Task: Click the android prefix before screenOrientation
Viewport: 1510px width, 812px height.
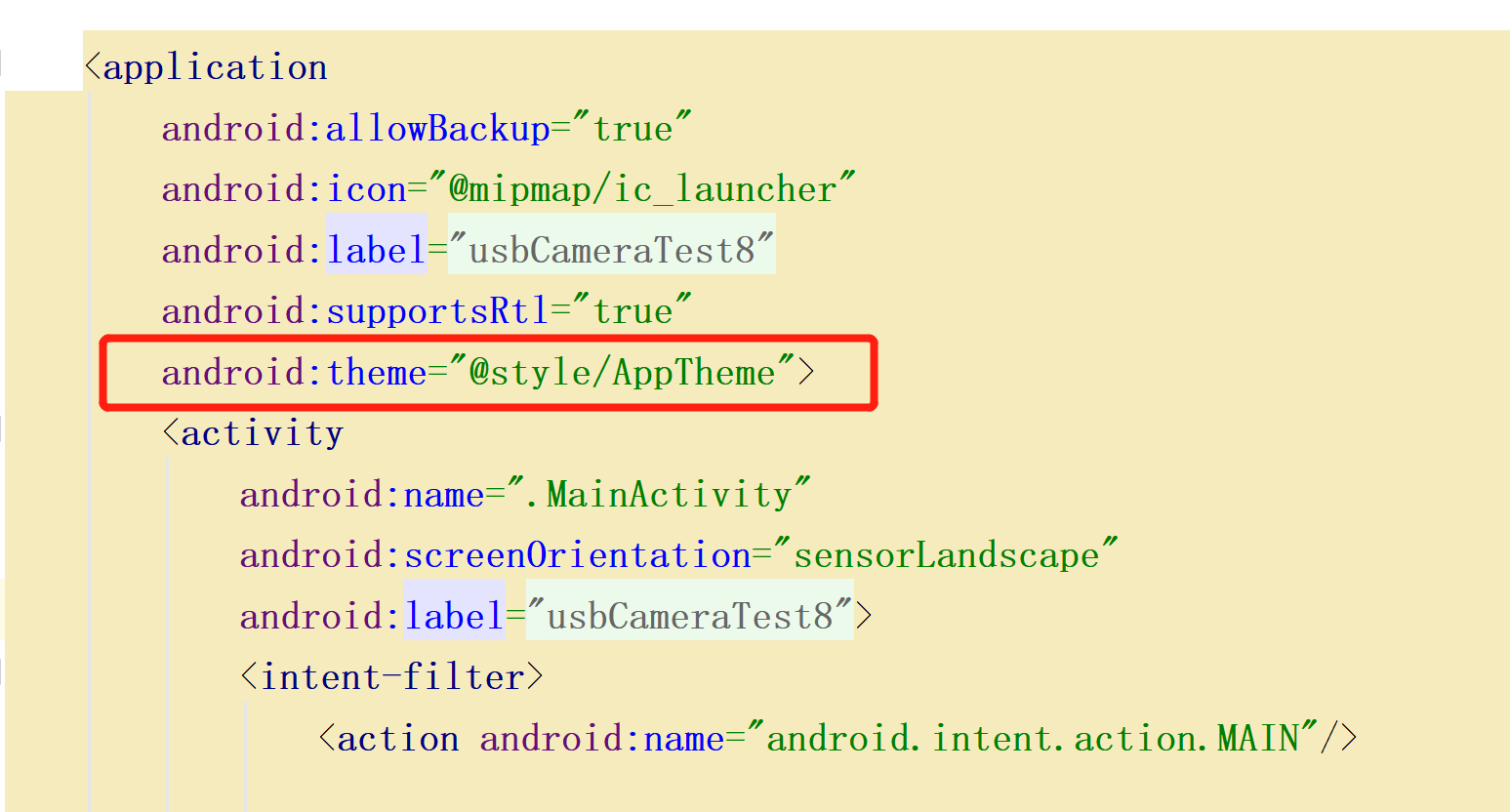Action: 310,555
